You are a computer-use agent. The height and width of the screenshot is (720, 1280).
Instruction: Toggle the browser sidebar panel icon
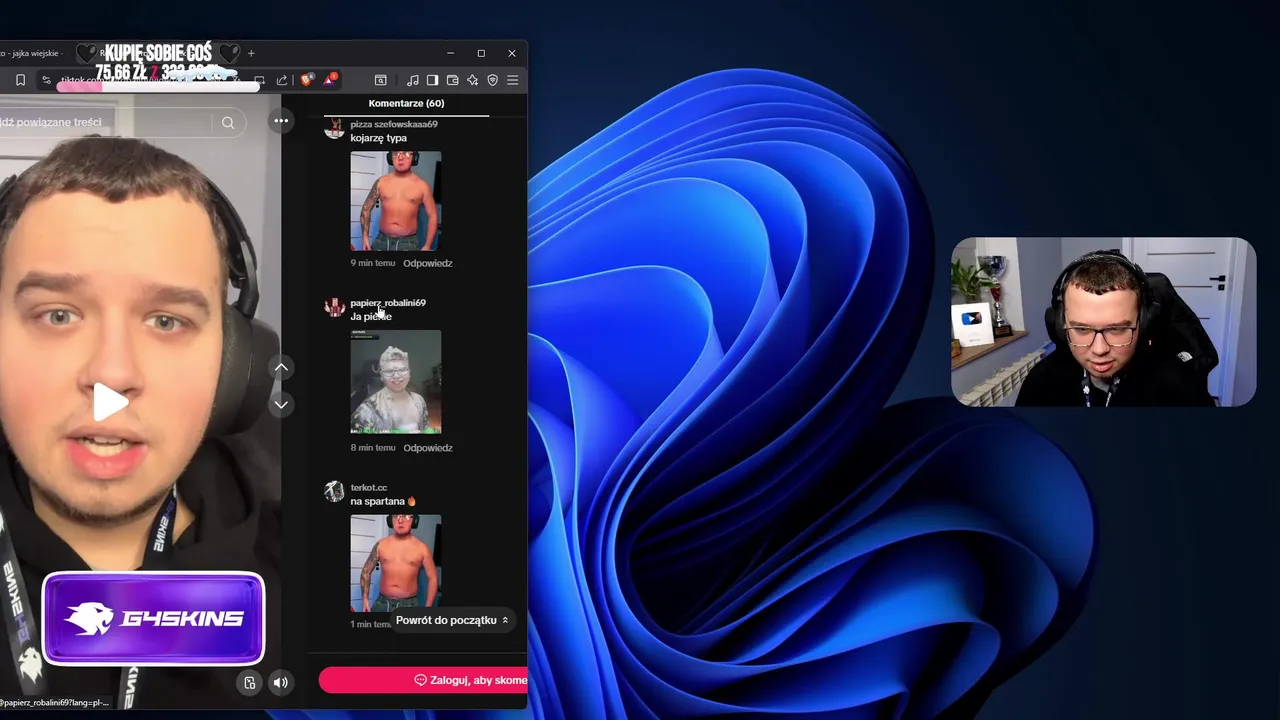432,80
